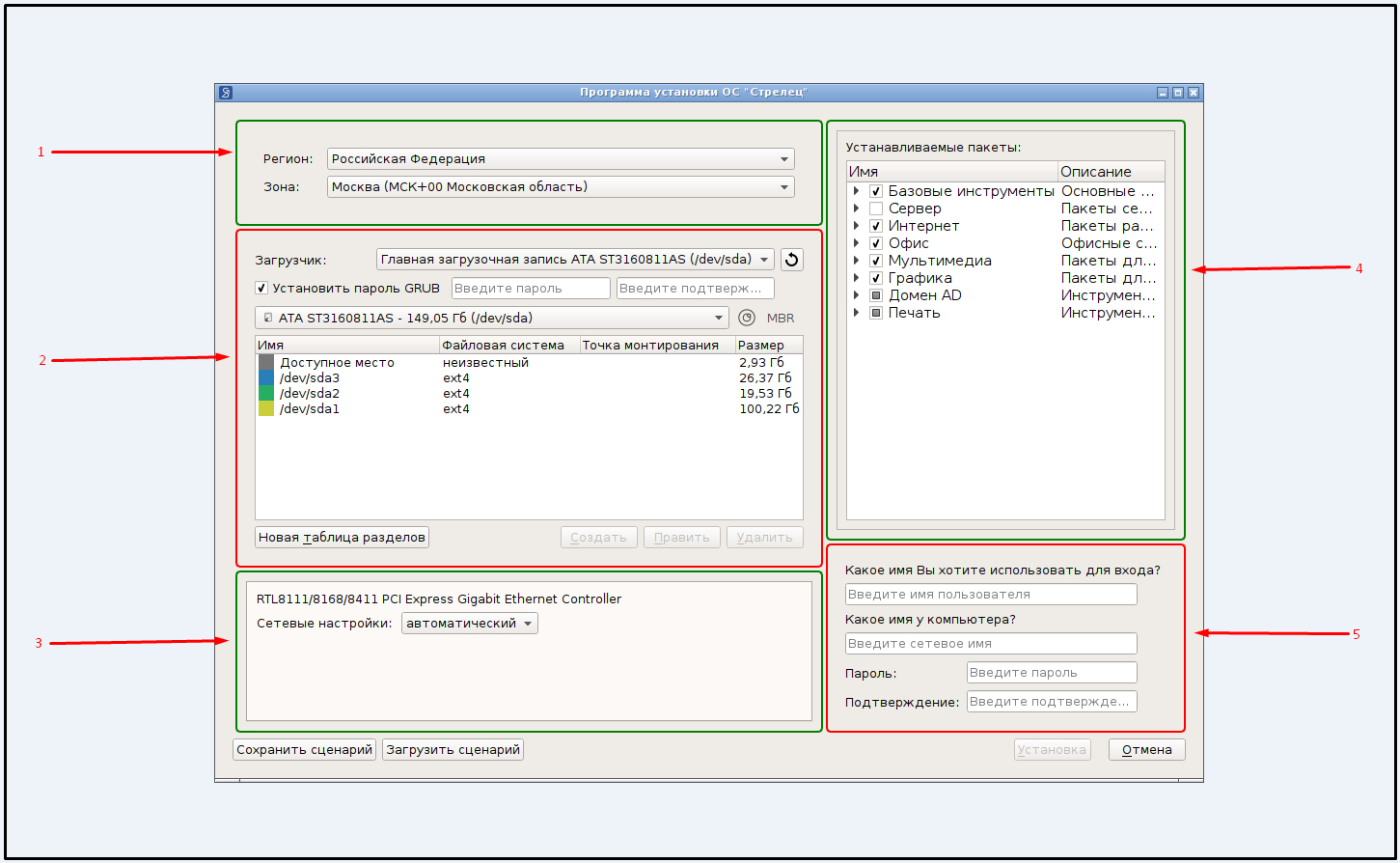This screenshot has width=1400, height=863.
Task: Click the Размер column header
Action: (x=769, y=345)
